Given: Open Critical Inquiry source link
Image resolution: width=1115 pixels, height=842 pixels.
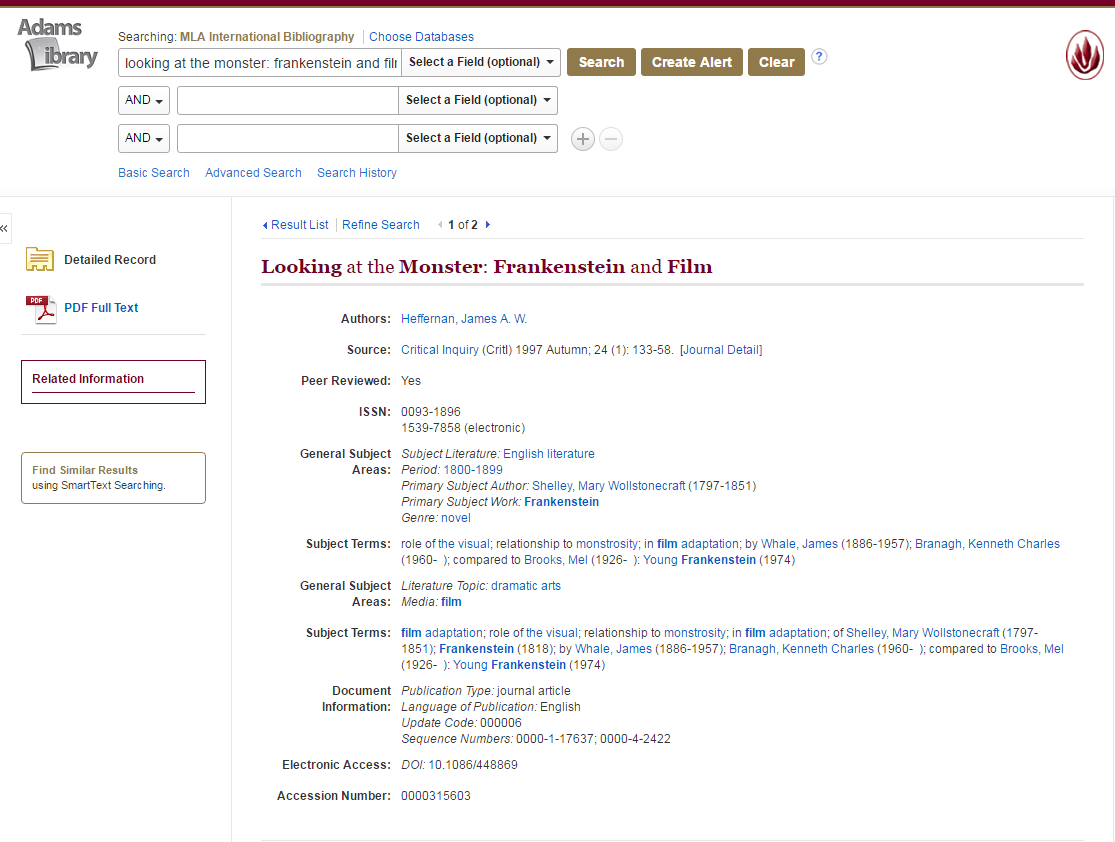Looking at the screenshot, I should pyautogui.click(x=439, y=350).
